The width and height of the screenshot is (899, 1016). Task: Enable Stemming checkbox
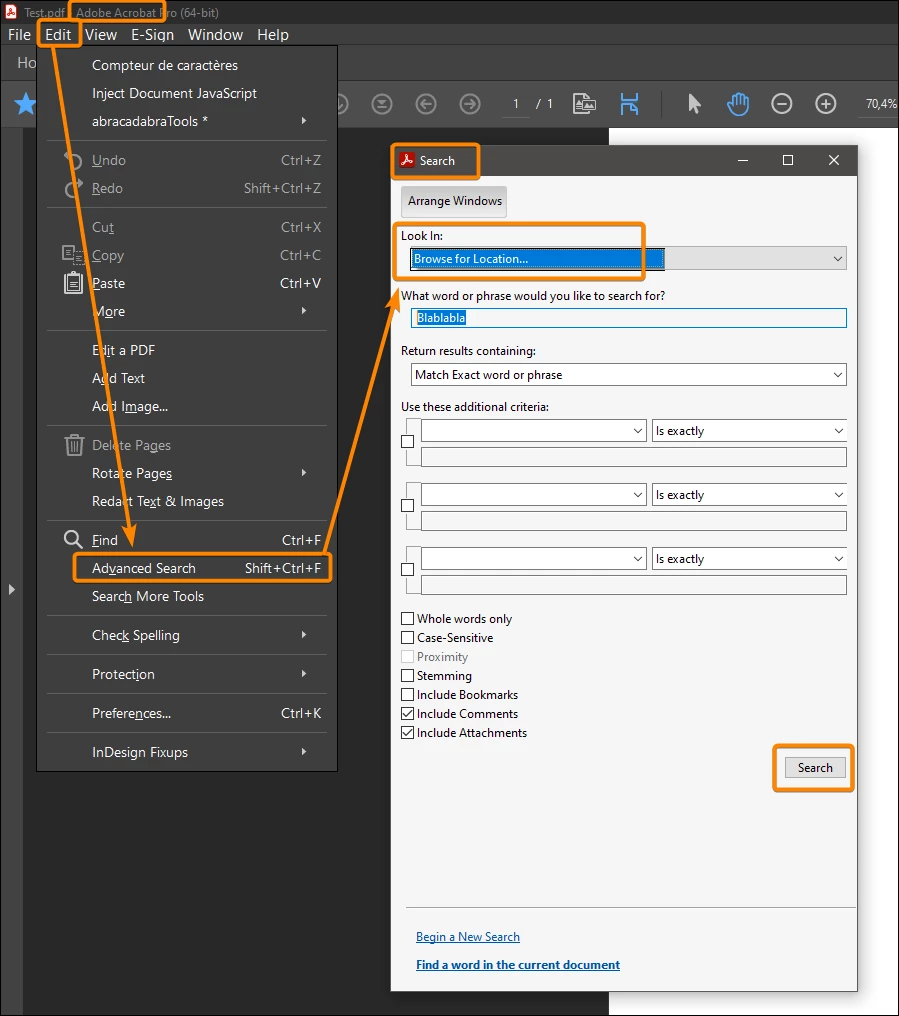(407, 676)
